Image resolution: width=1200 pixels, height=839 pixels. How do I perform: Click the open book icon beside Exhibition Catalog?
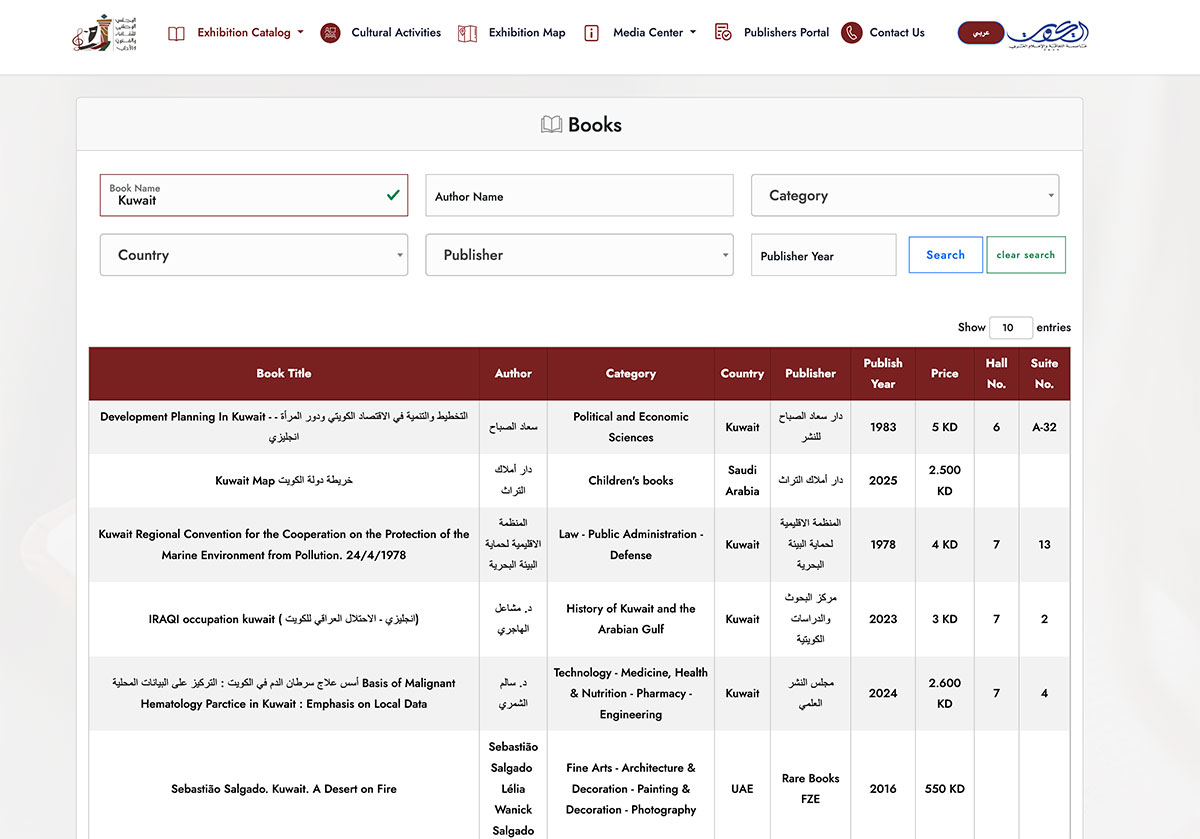coord(177,33)
